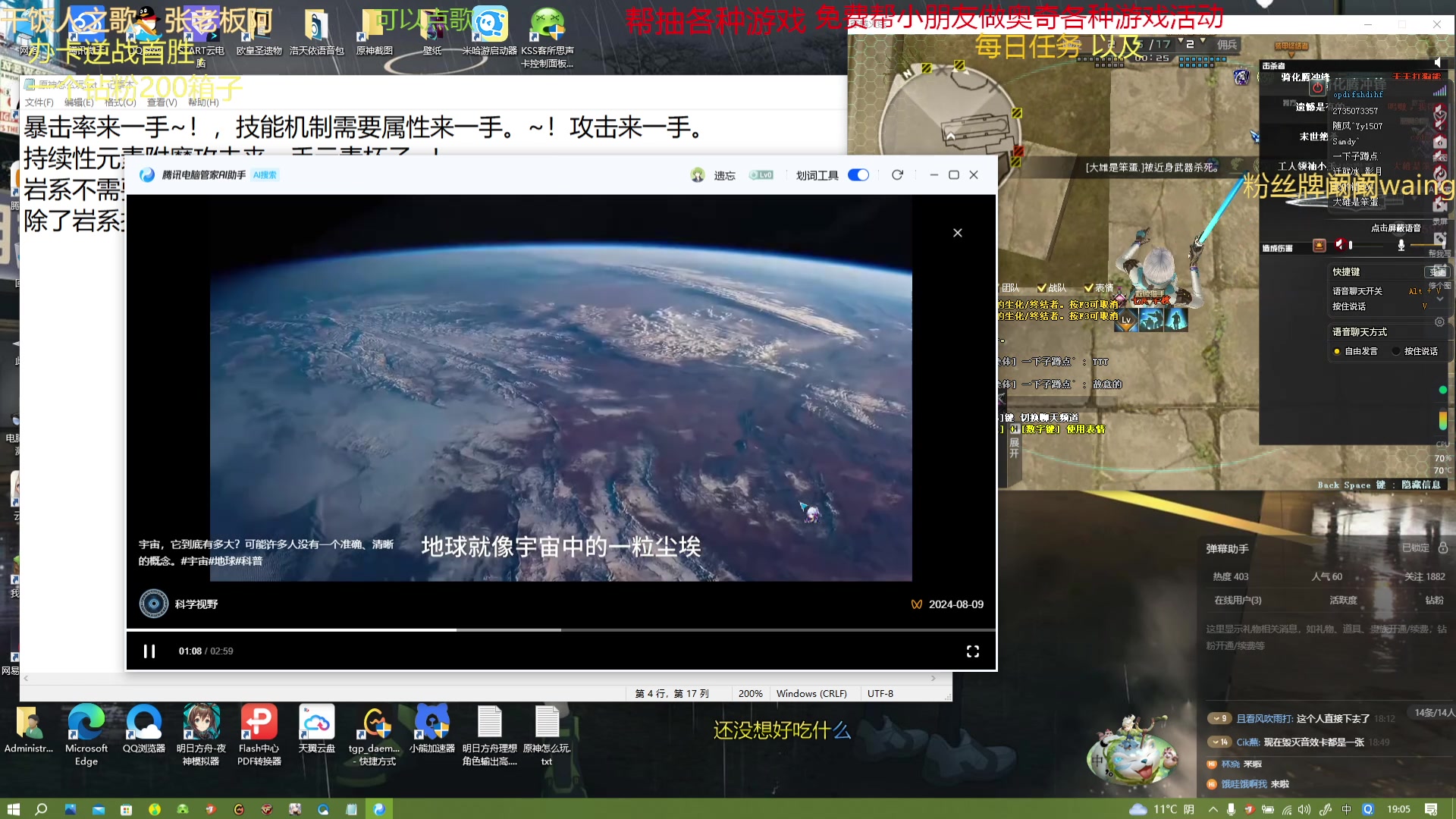Mute the game voice speaker icon
Screen dimensions: 1456x819
tap(1339, 244)
